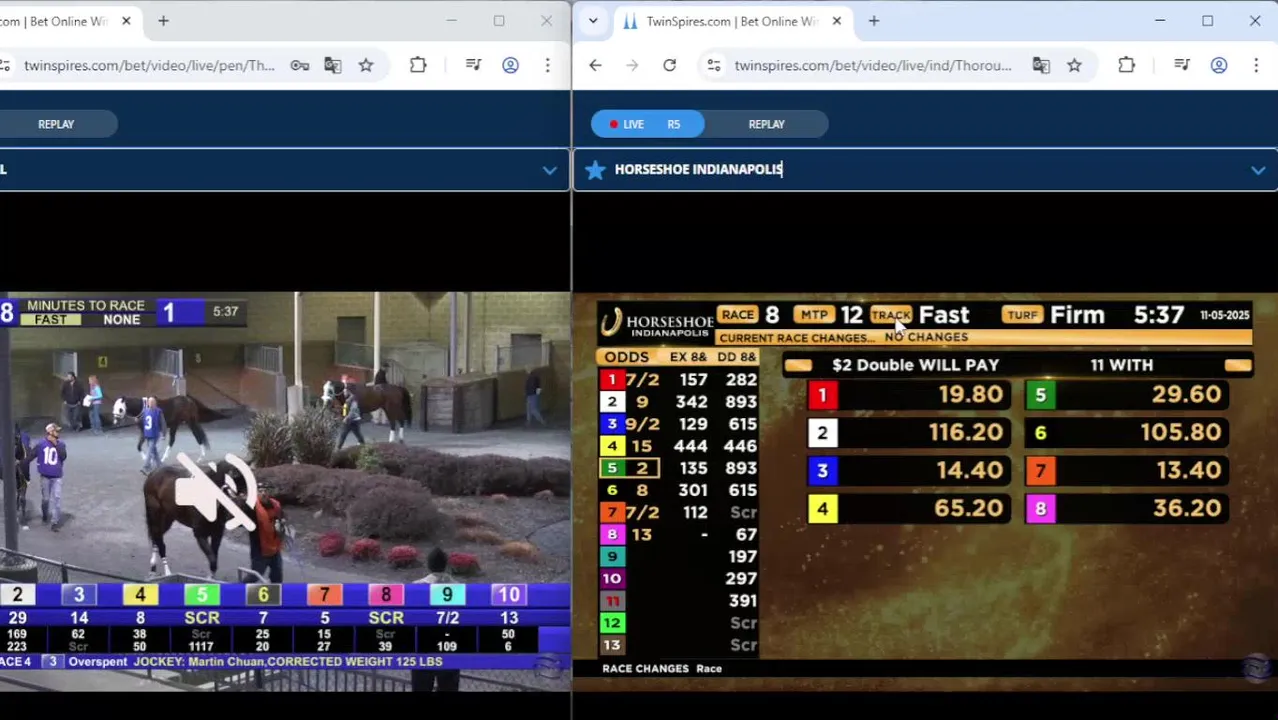This screenshot has height=720, width=1278.
Task: Expand Horseshoe Indianapolis track chevron
Action: click(x=1258, y=170)
